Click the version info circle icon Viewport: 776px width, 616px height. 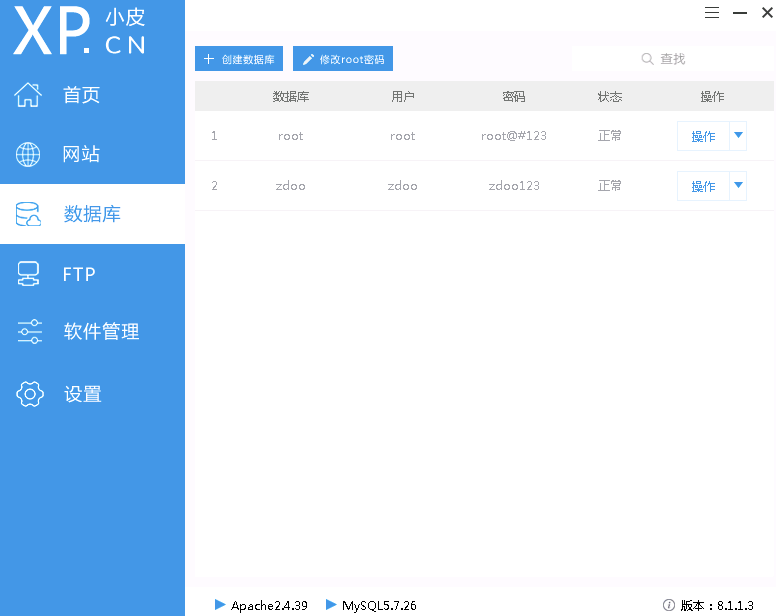coord(669,605)
